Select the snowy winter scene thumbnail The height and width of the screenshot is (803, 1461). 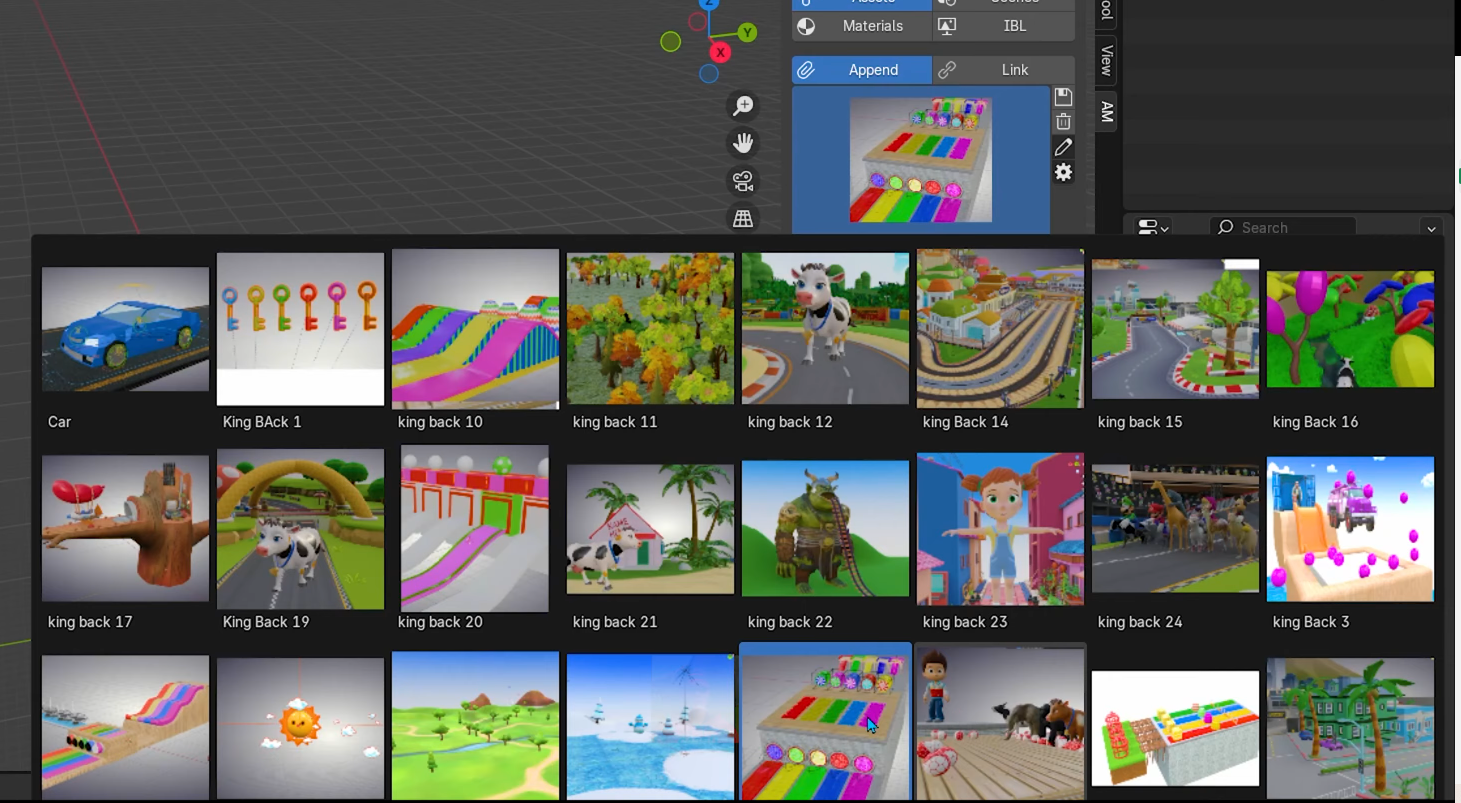click(x=650, y=727)
